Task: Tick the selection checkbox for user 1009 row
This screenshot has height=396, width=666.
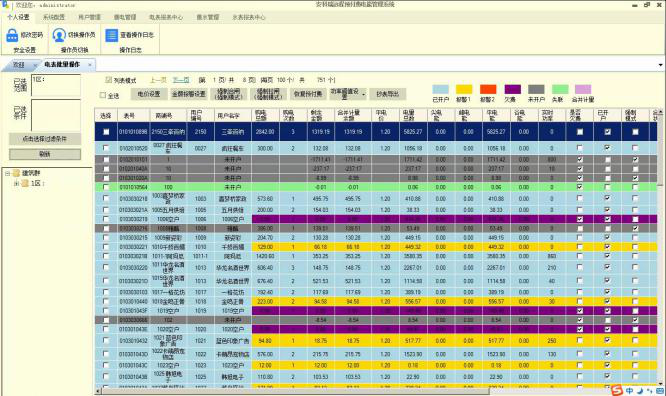Action: (106, 238)
